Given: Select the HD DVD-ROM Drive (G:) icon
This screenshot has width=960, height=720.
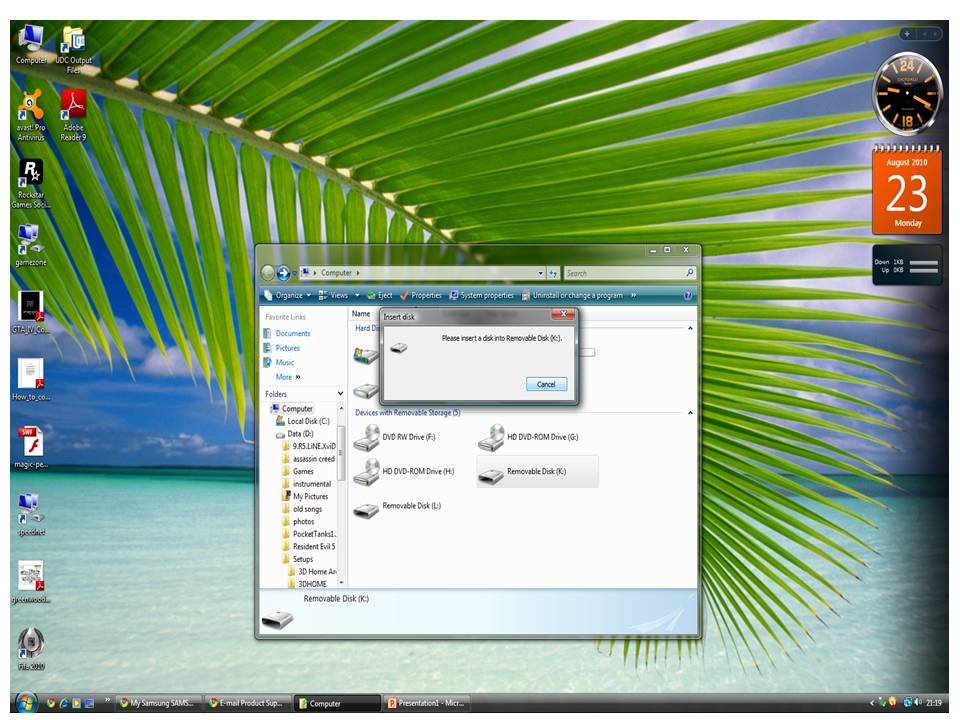Looking at the screenshot, I should (x=491, y=437).
